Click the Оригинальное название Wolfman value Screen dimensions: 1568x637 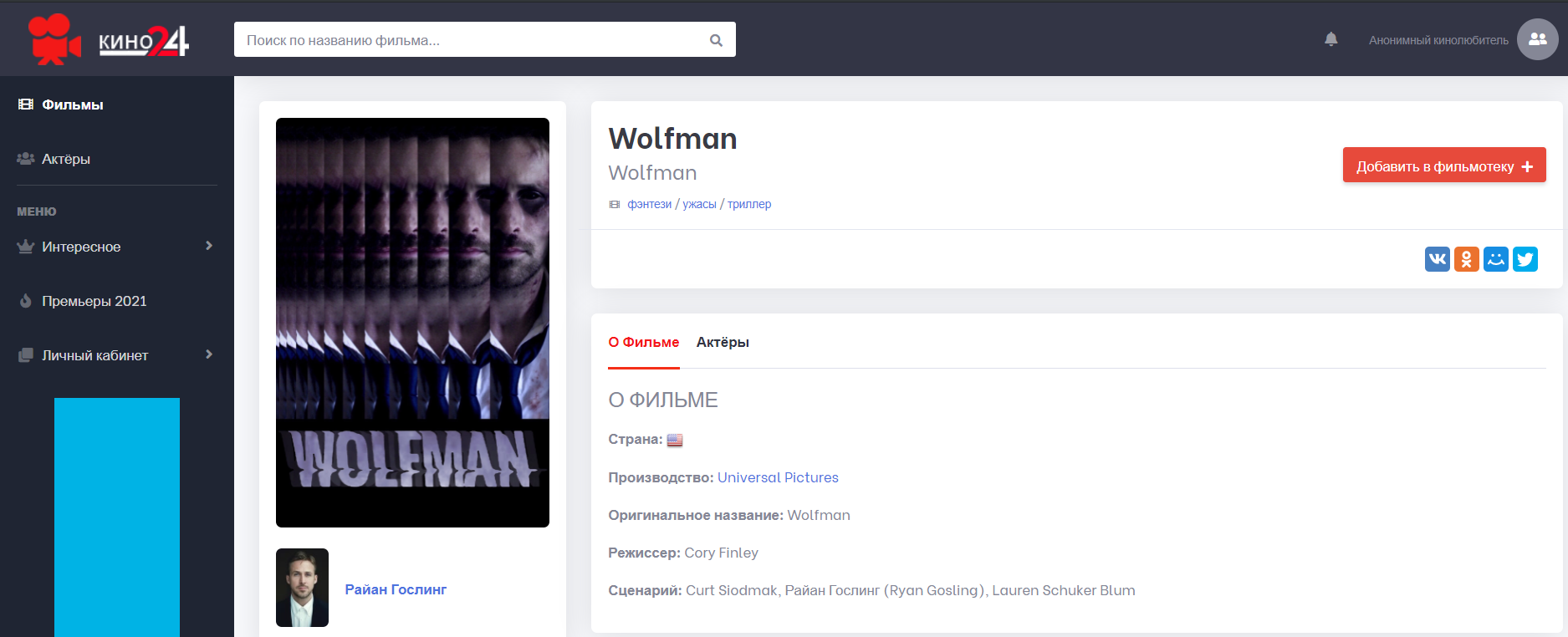(x=819, y=515)
